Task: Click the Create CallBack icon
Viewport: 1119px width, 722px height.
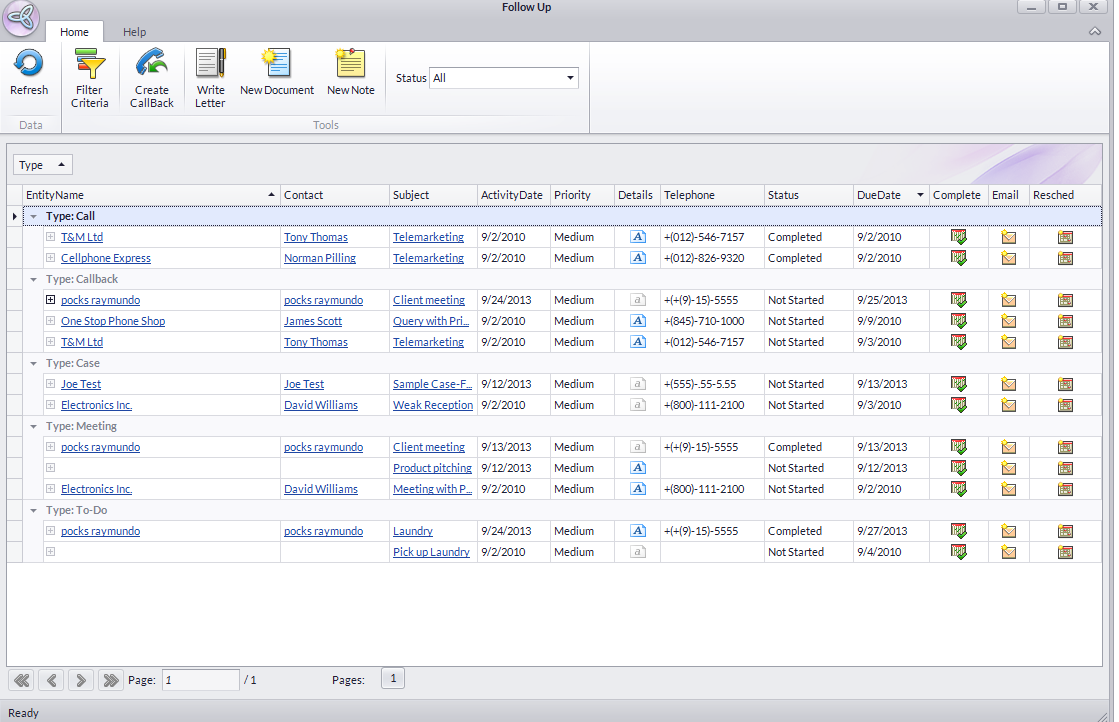Action: (x=152, y=65)
